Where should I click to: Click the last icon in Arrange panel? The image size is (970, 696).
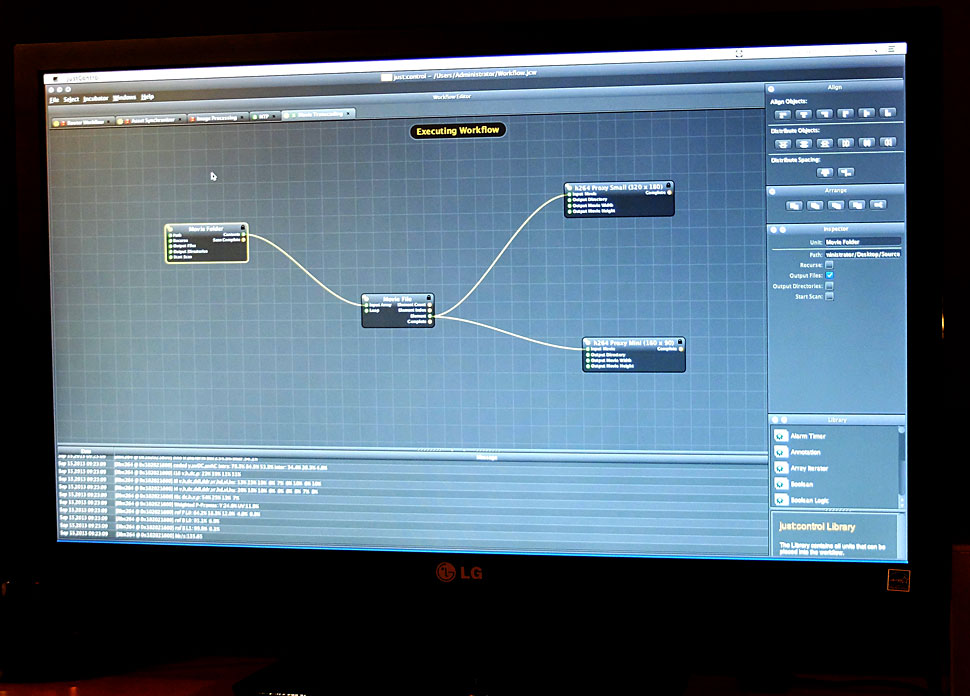[877, 205]
